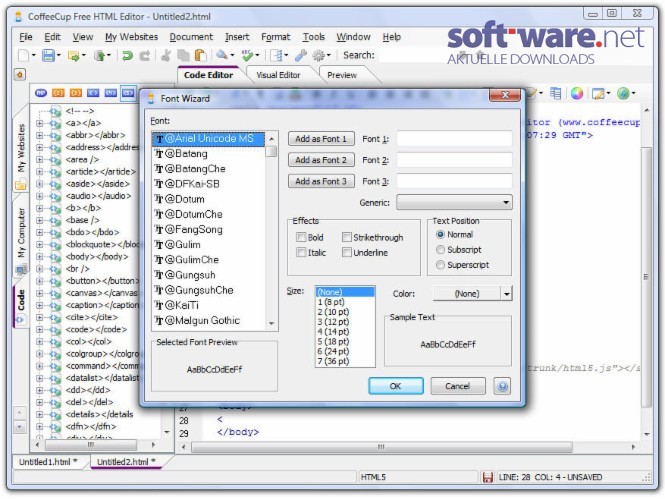Click the Font 1 input field
This screenshot has height=500, width=665.
(454, 139)
